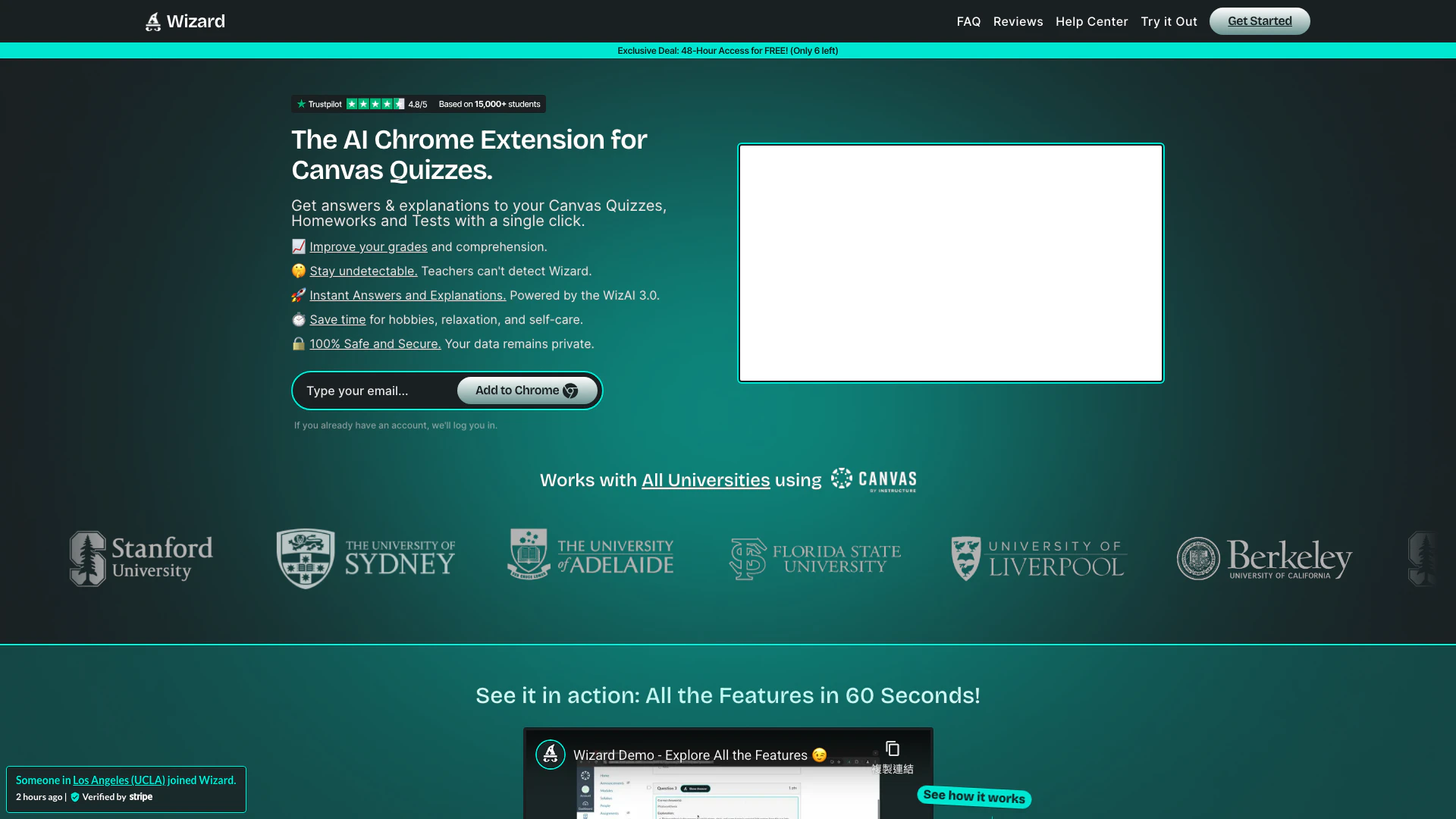The width and height of the screenshot is (1456, 819).
Task: Click the copy link icon on video
Action: click(893, 749)
